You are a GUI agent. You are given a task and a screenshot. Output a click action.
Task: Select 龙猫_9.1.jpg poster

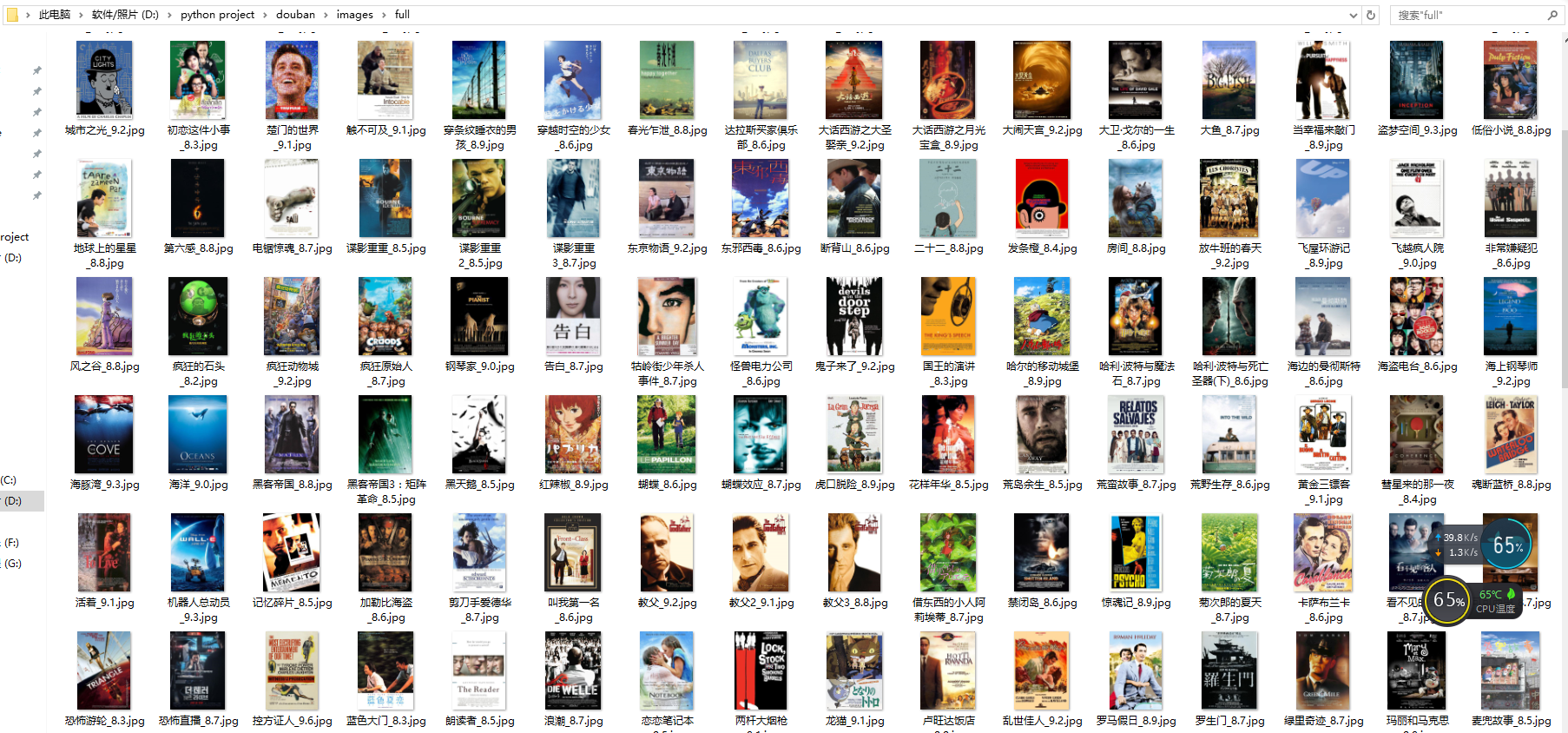click(x=854, y=670)
